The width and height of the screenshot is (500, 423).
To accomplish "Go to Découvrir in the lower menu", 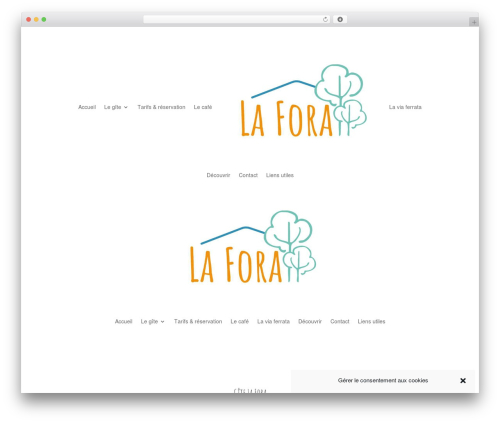I will click(x=310, y=321).
